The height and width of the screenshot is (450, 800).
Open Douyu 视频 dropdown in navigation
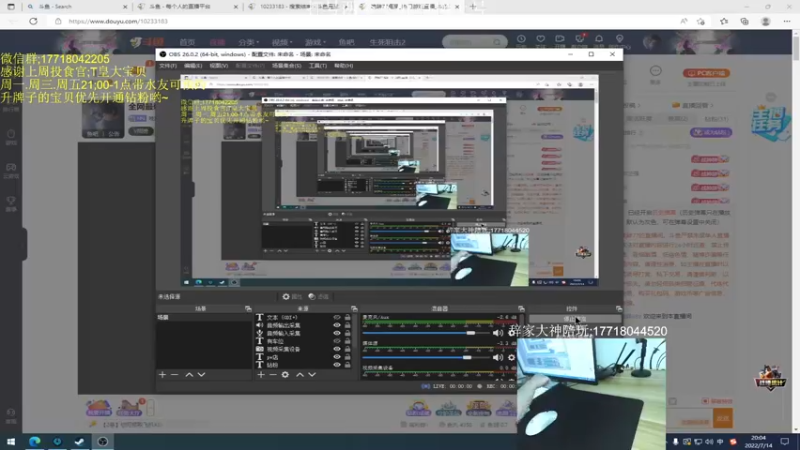pyautogui.click(x=282, y=42)
